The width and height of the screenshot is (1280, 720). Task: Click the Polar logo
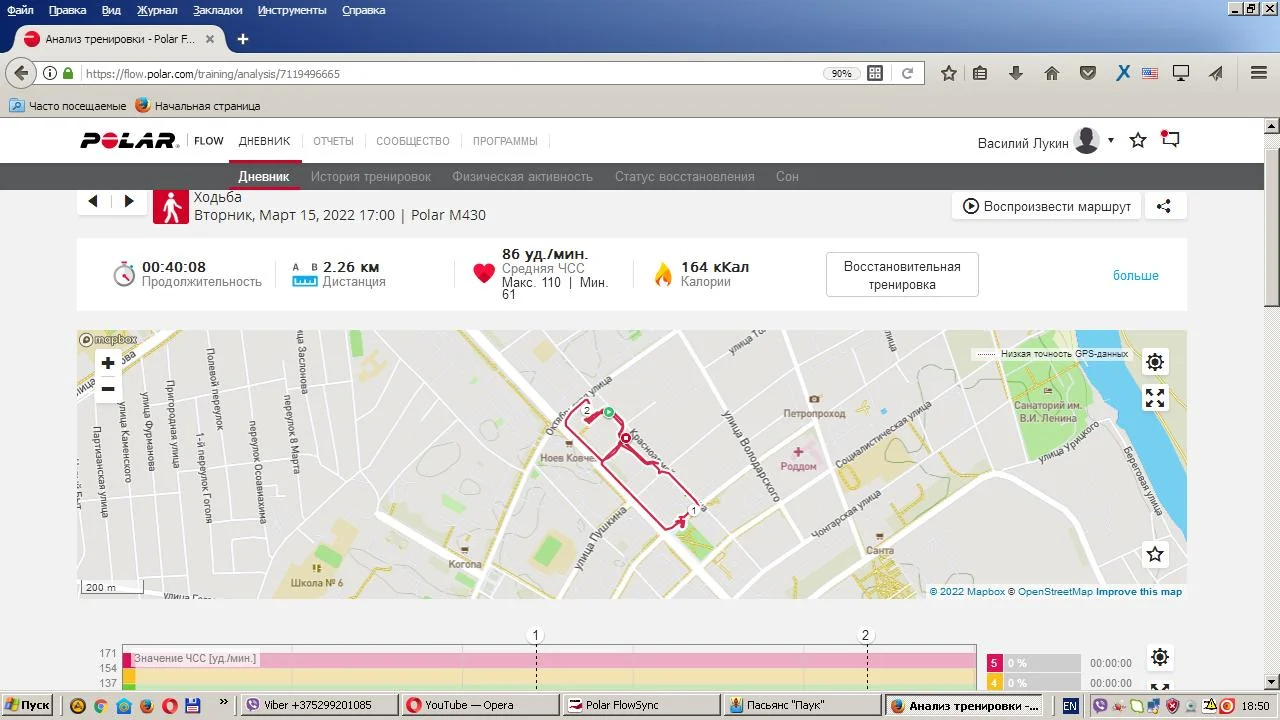[x=130, y=141]
